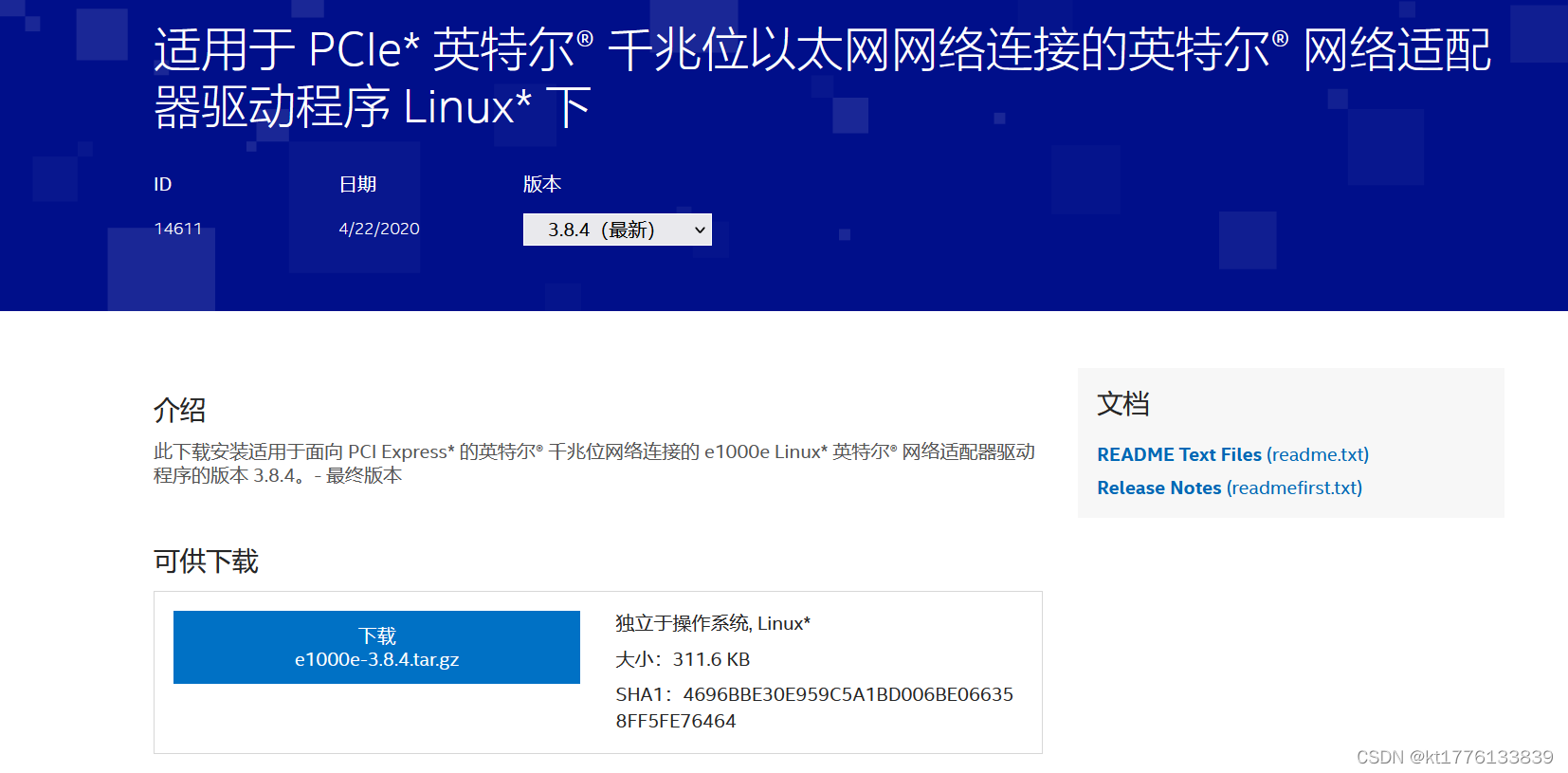Click the ID column label
The width and height of the screenshot is (1568, 773).
coord(163,184)
